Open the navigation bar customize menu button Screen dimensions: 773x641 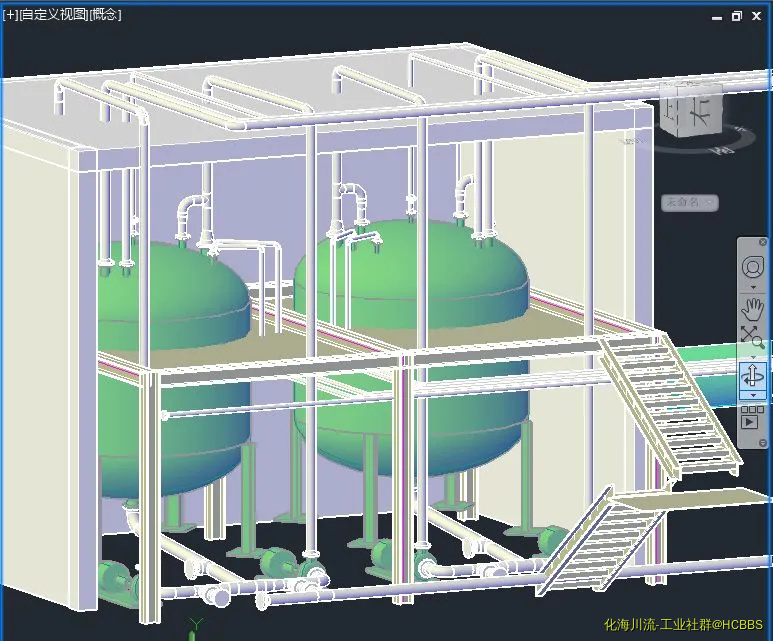(763, 443)
